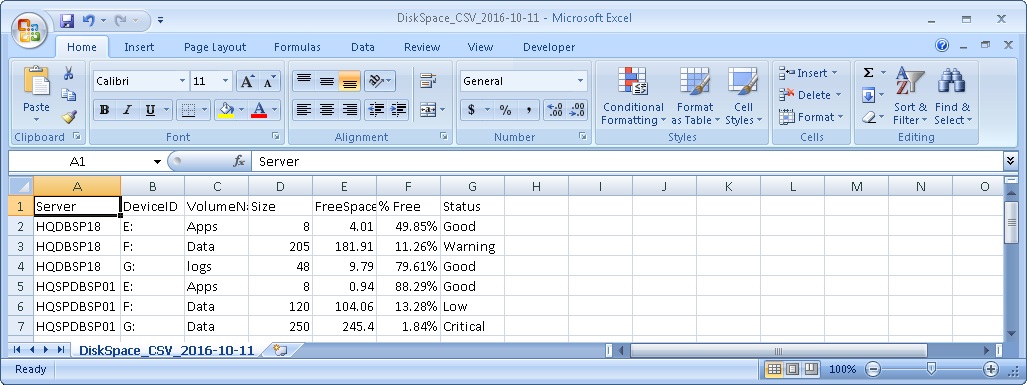
Task: Click the formula bar showing Server
Action: click(x=627, y=162)
